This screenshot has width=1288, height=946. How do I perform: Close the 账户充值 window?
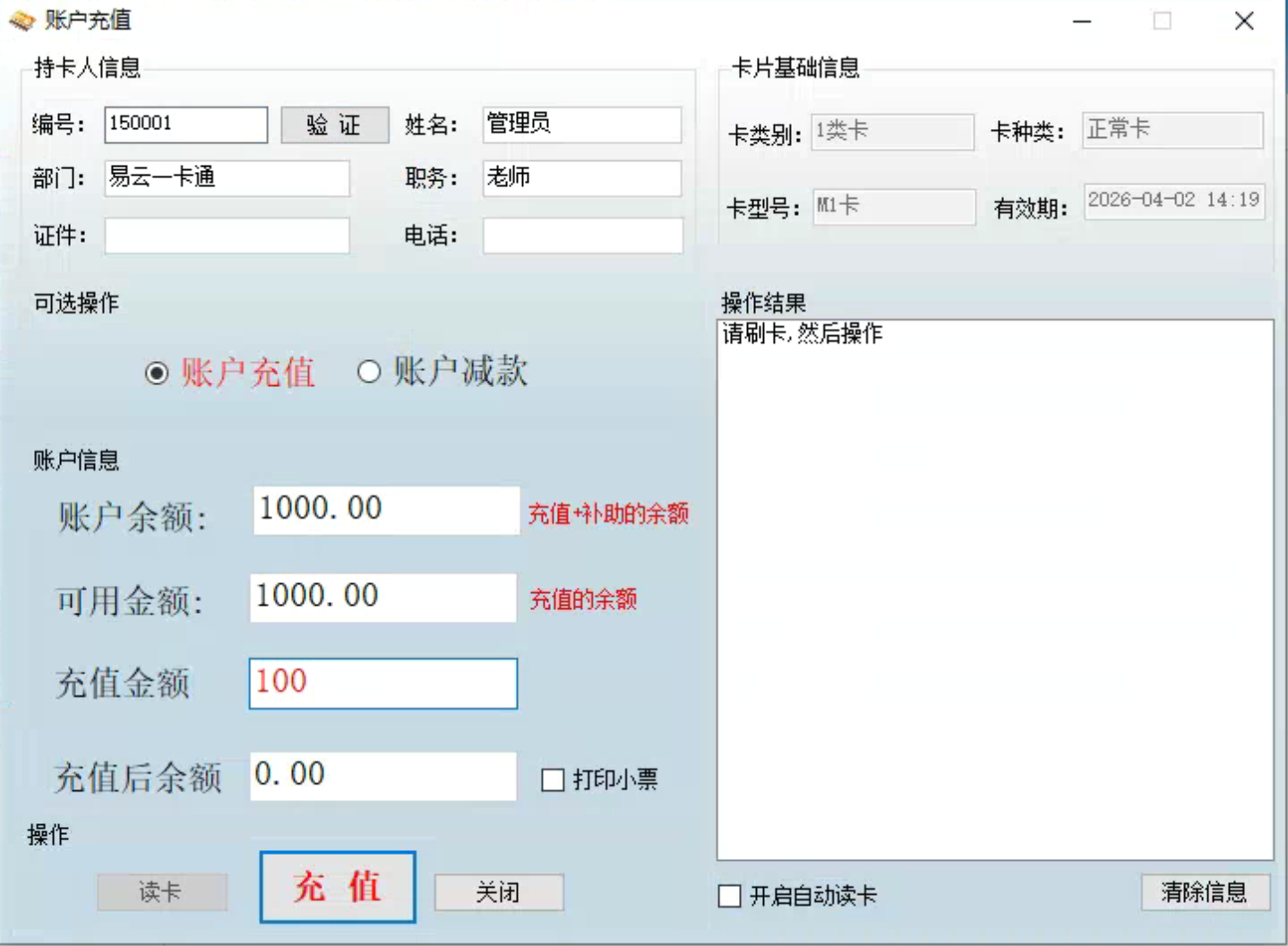click(1244, 21)
